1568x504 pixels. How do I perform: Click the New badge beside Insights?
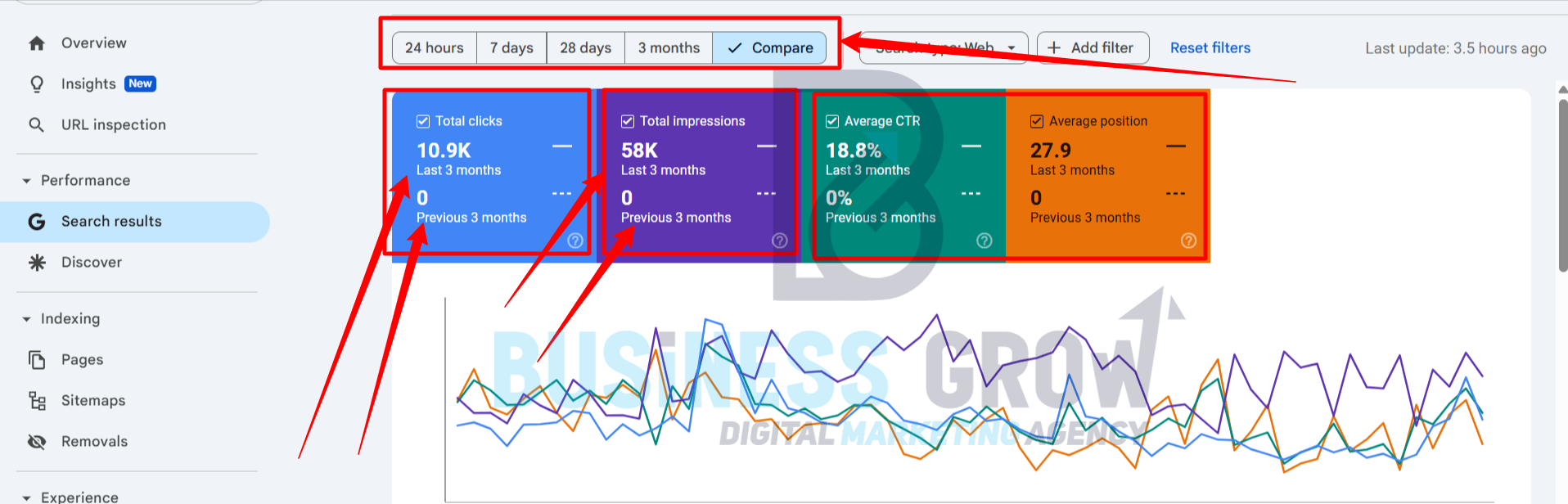[140, 83]
